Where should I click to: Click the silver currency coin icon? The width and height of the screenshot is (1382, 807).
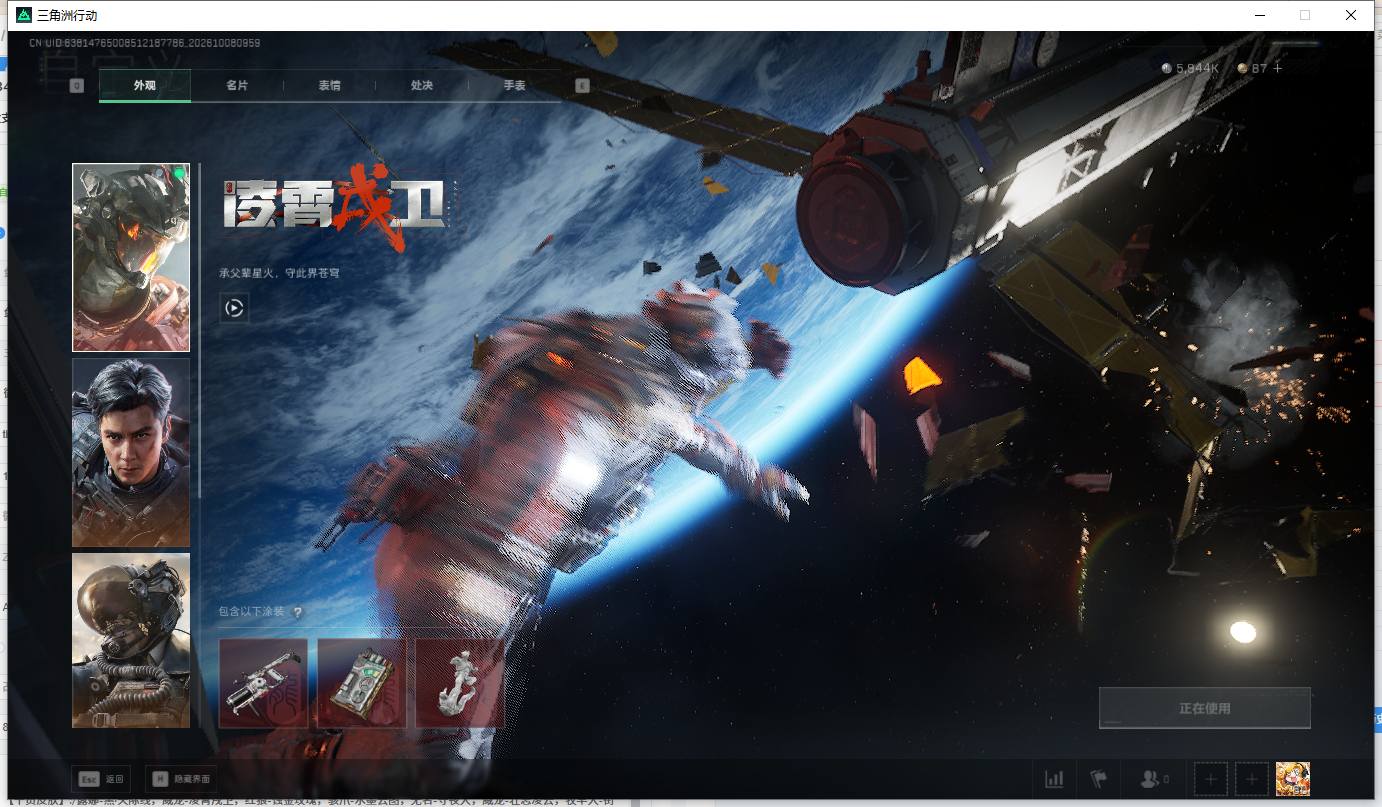pyautogui.click(x=1167, y=68)
